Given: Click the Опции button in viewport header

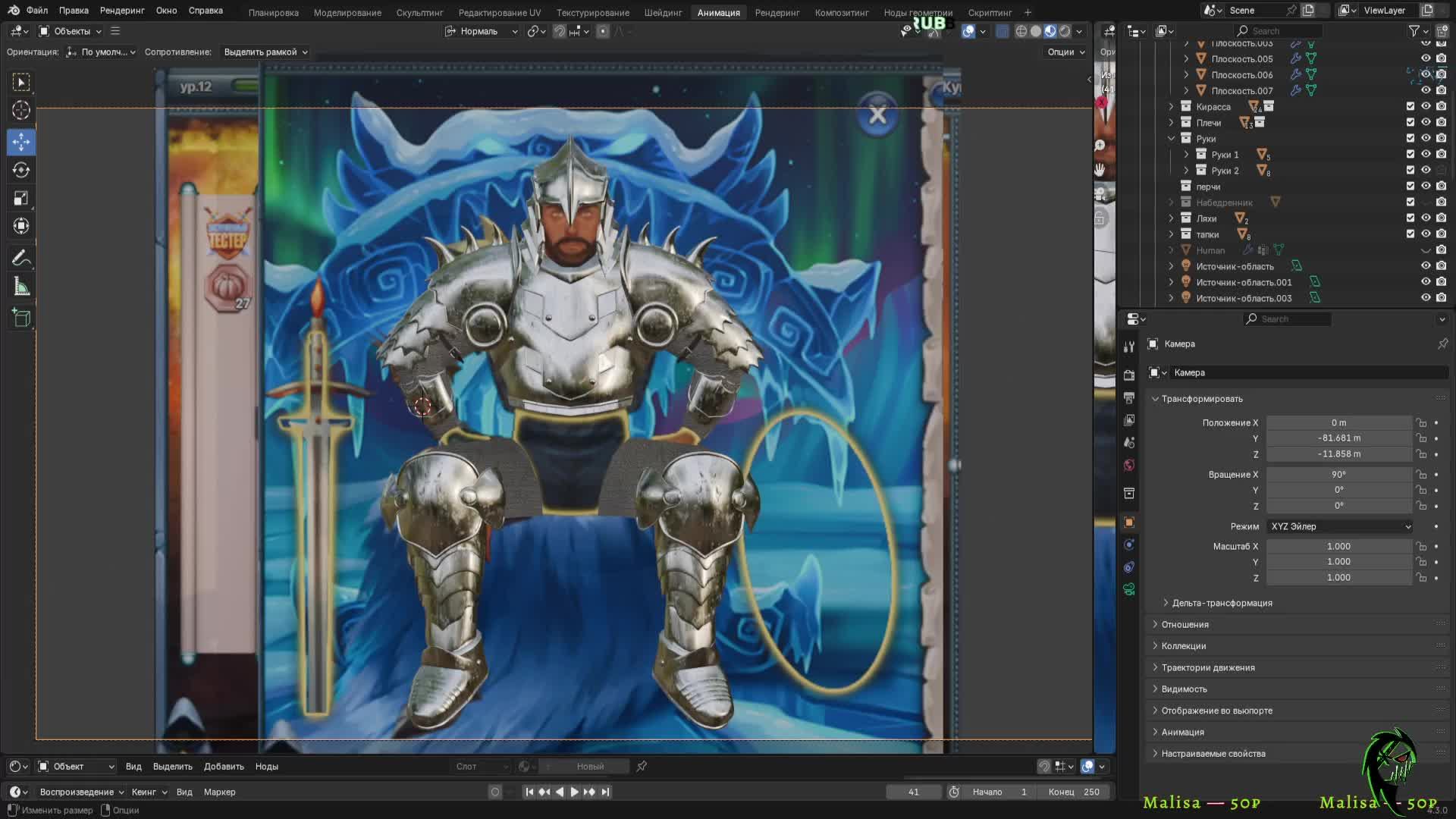Looking at the screenshot, I should pyautogui.click(x=1065, y=52).
